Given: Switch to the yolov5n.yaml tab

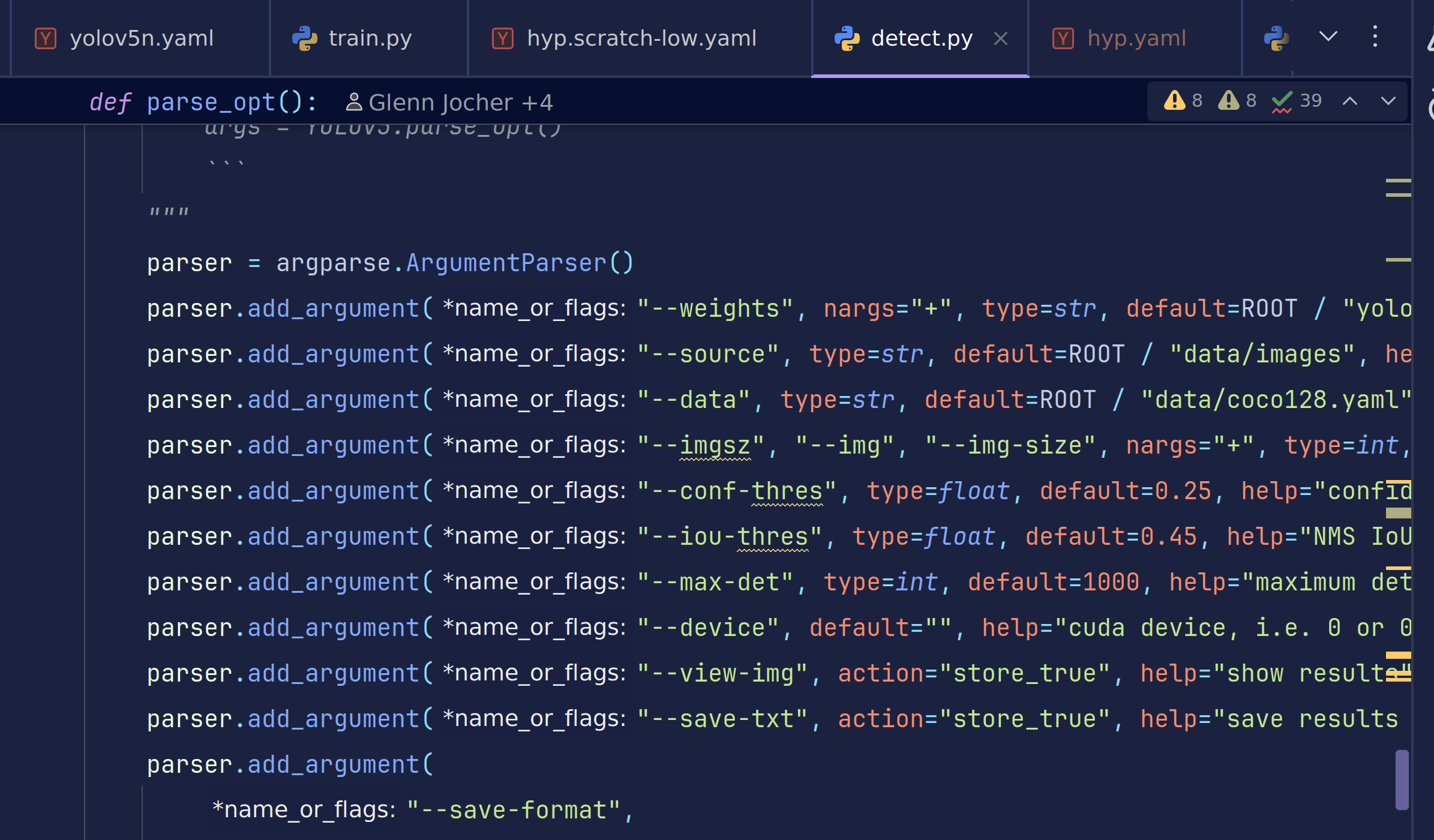Looking at the screenshot, I should 141,38.
